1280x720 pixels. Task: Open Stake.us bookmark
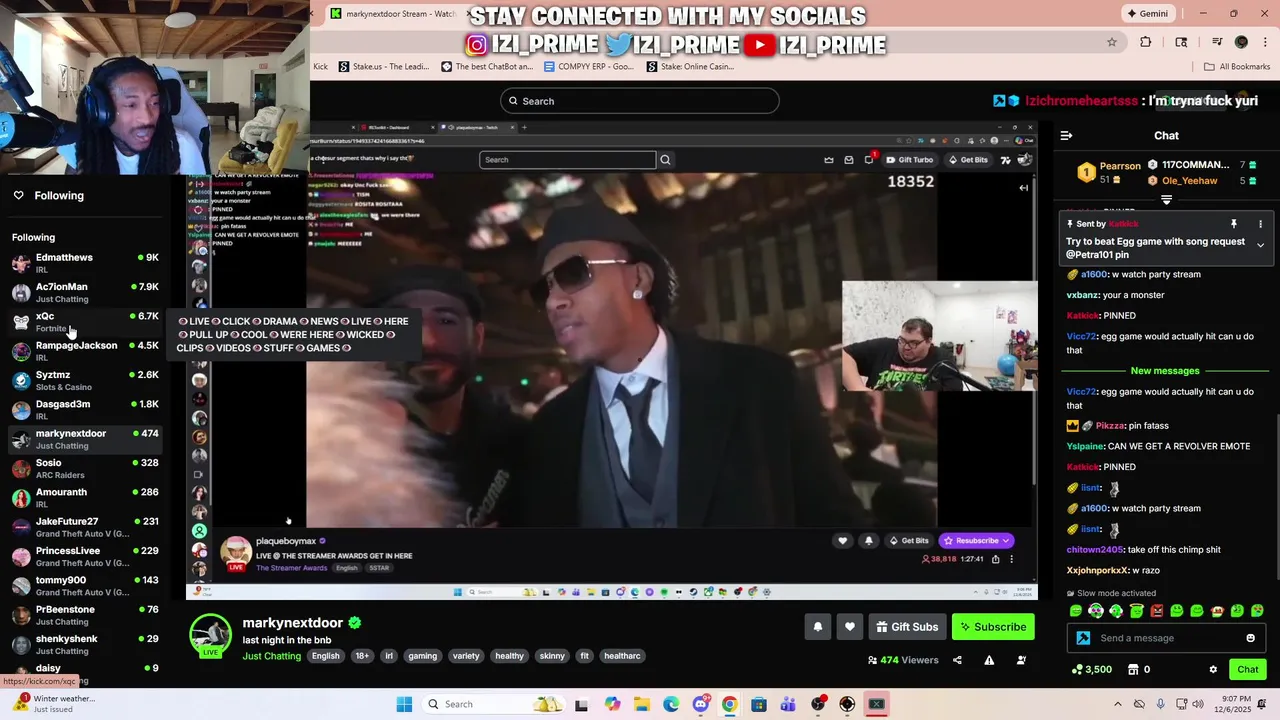[x=384, y=67]
